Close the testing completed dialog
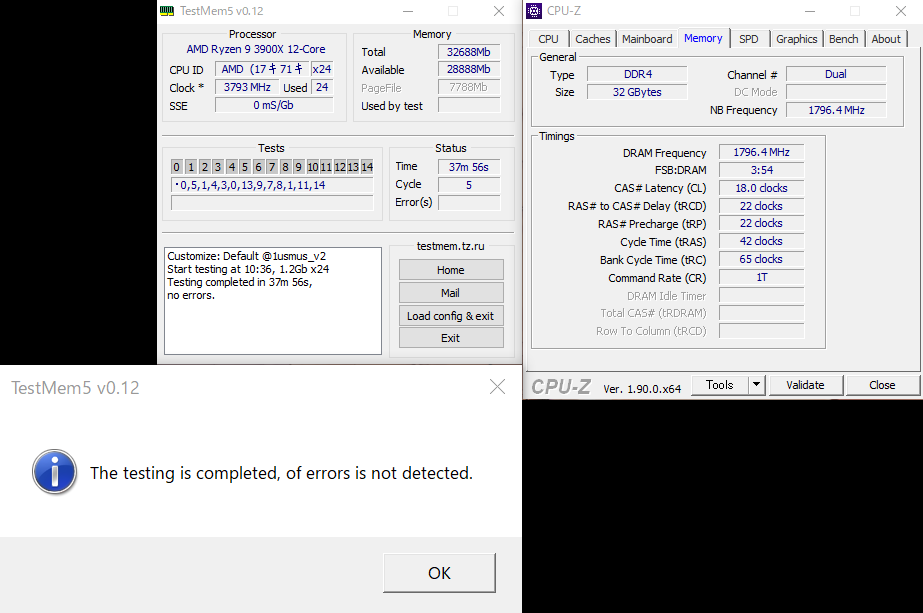 [497, 387]
